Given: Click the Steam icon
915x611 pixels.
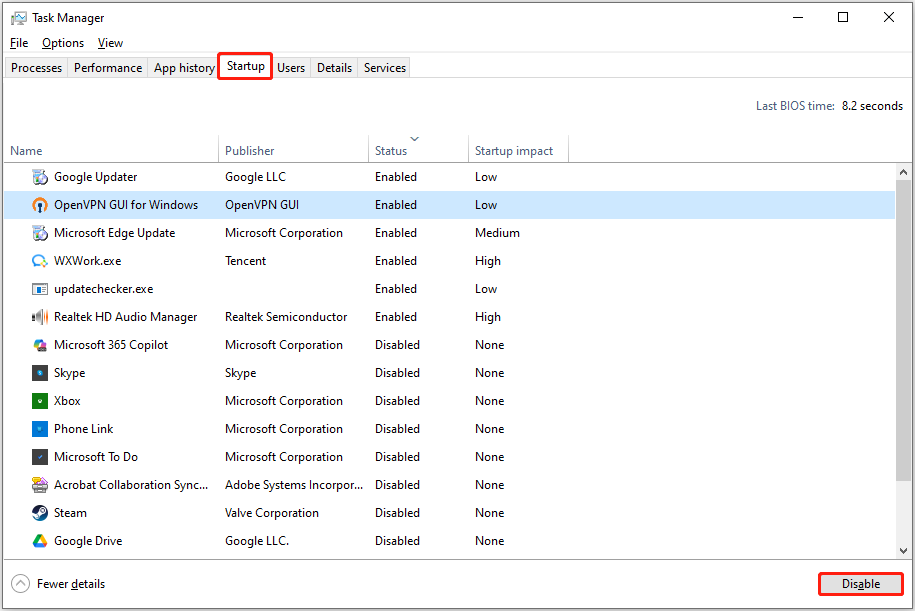Looking at the screenshot, I should (x=40, y=513).
